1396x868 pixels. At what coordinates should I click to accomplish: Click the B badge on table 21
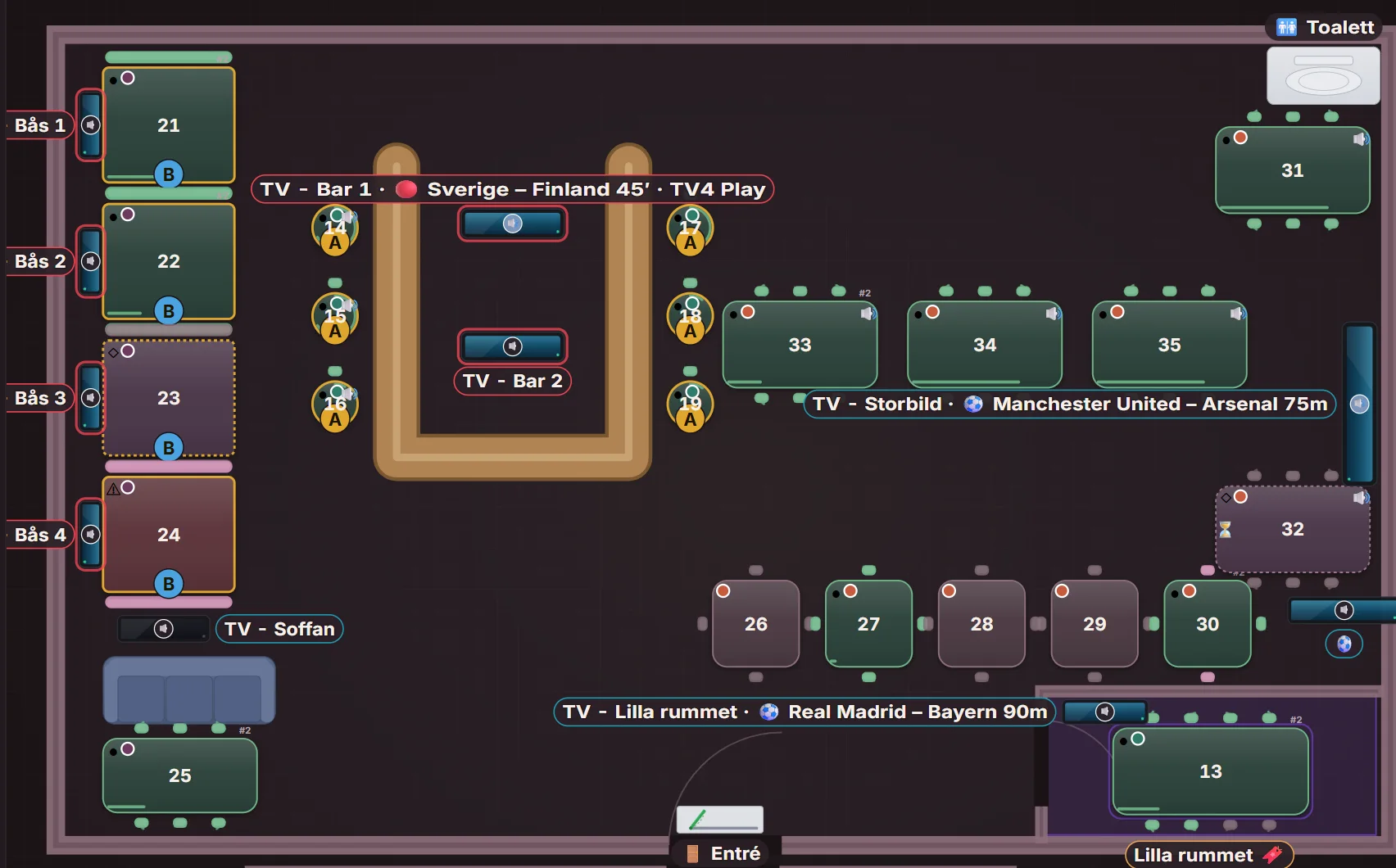pos(169,174)
